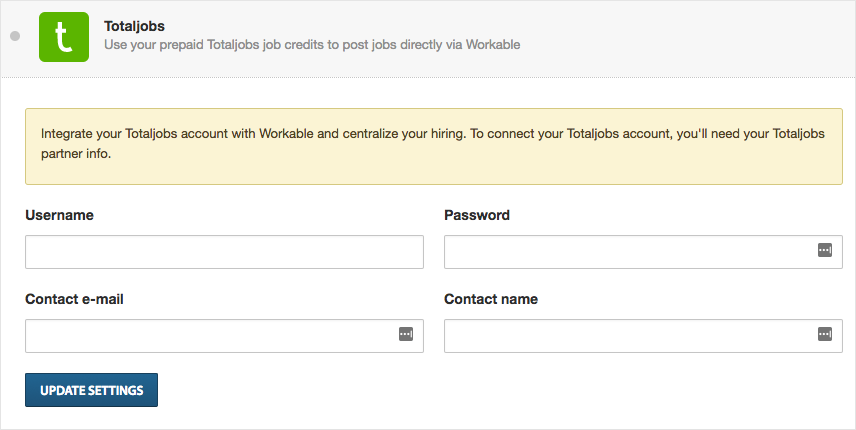
Task: Click the Update Settings button
Action: pos(91,390)
